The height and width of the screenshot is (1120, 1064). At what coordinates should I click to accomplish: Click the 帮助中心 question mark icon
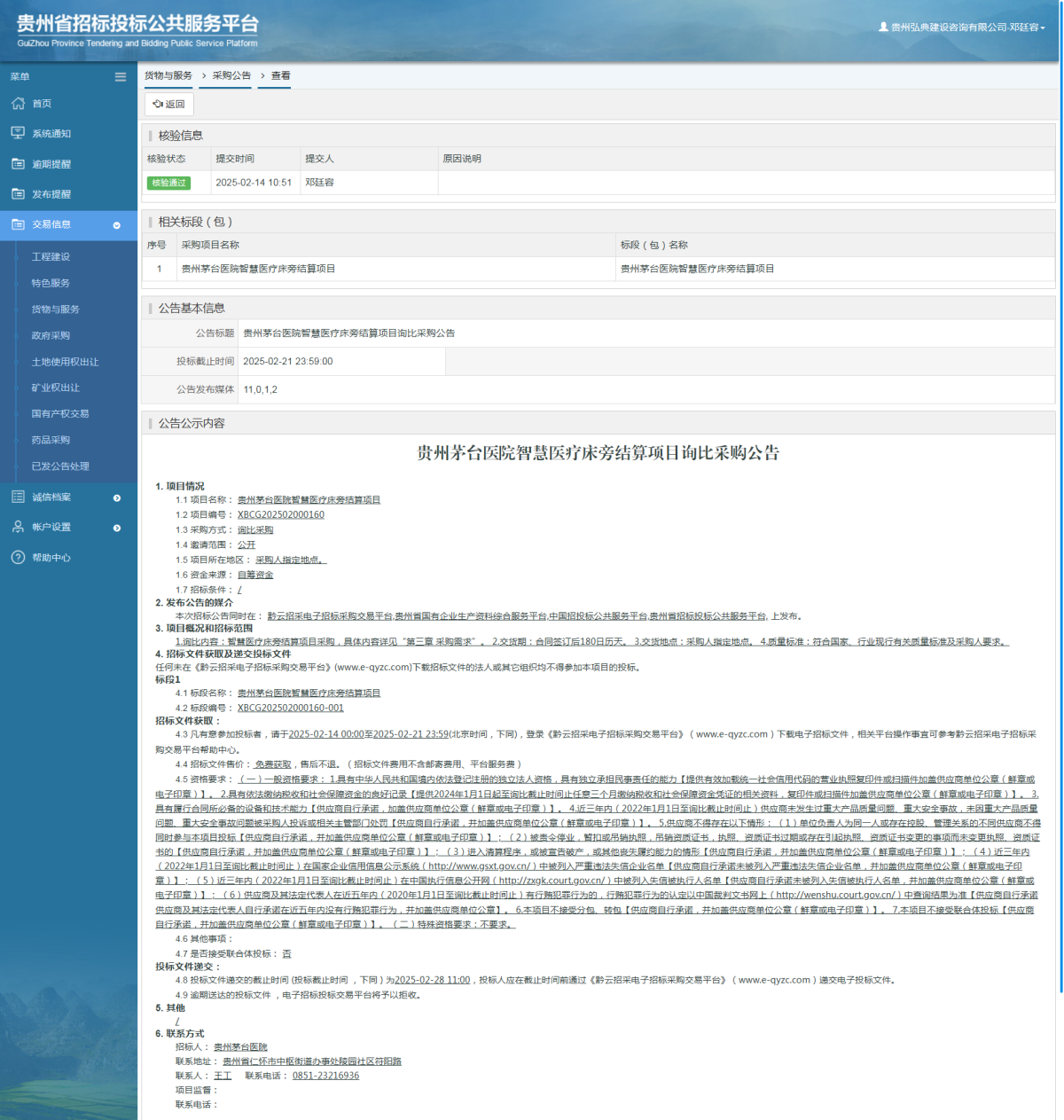18,558
